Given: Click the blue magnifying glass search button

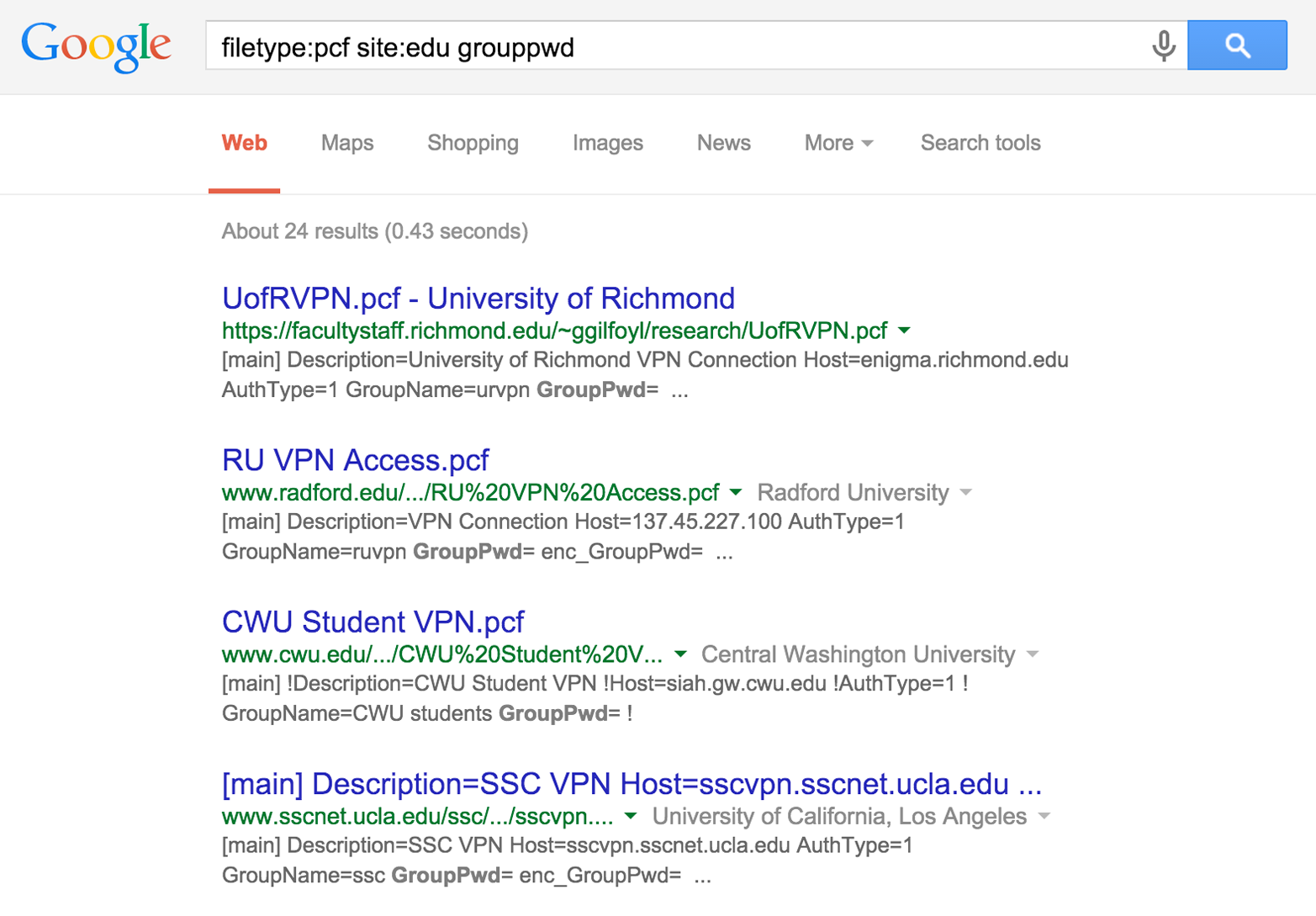Looking at the screenshot, I should (1237, 45).
